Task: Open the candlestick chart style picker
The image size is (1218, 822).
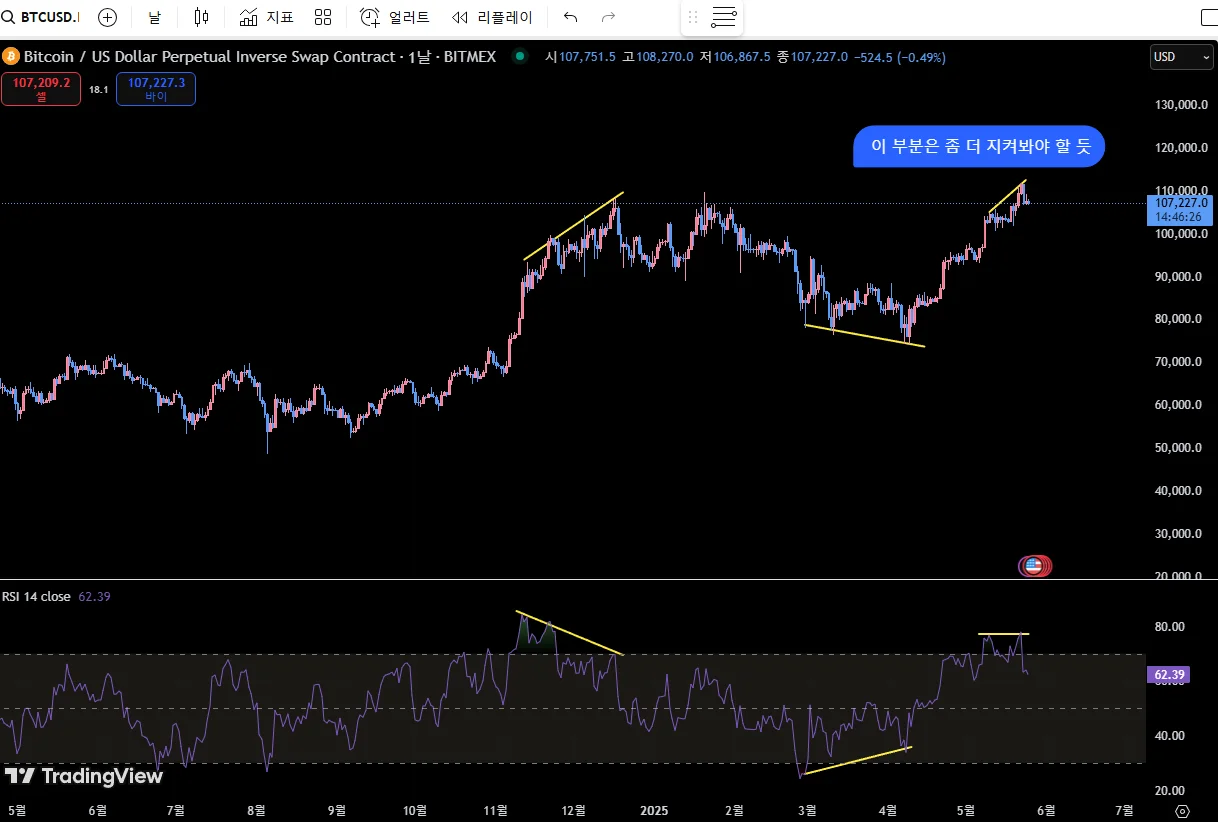Action: point(202,17)
